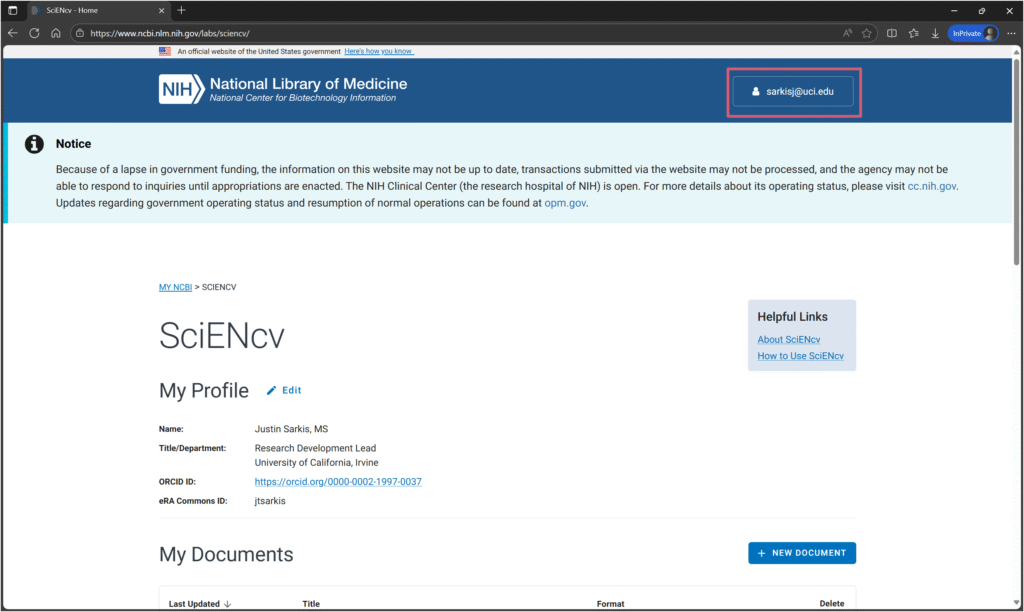This screenshot has height=612, width=1024.
Task: Open browser Settings and more menu
Action: [1011, 33]
